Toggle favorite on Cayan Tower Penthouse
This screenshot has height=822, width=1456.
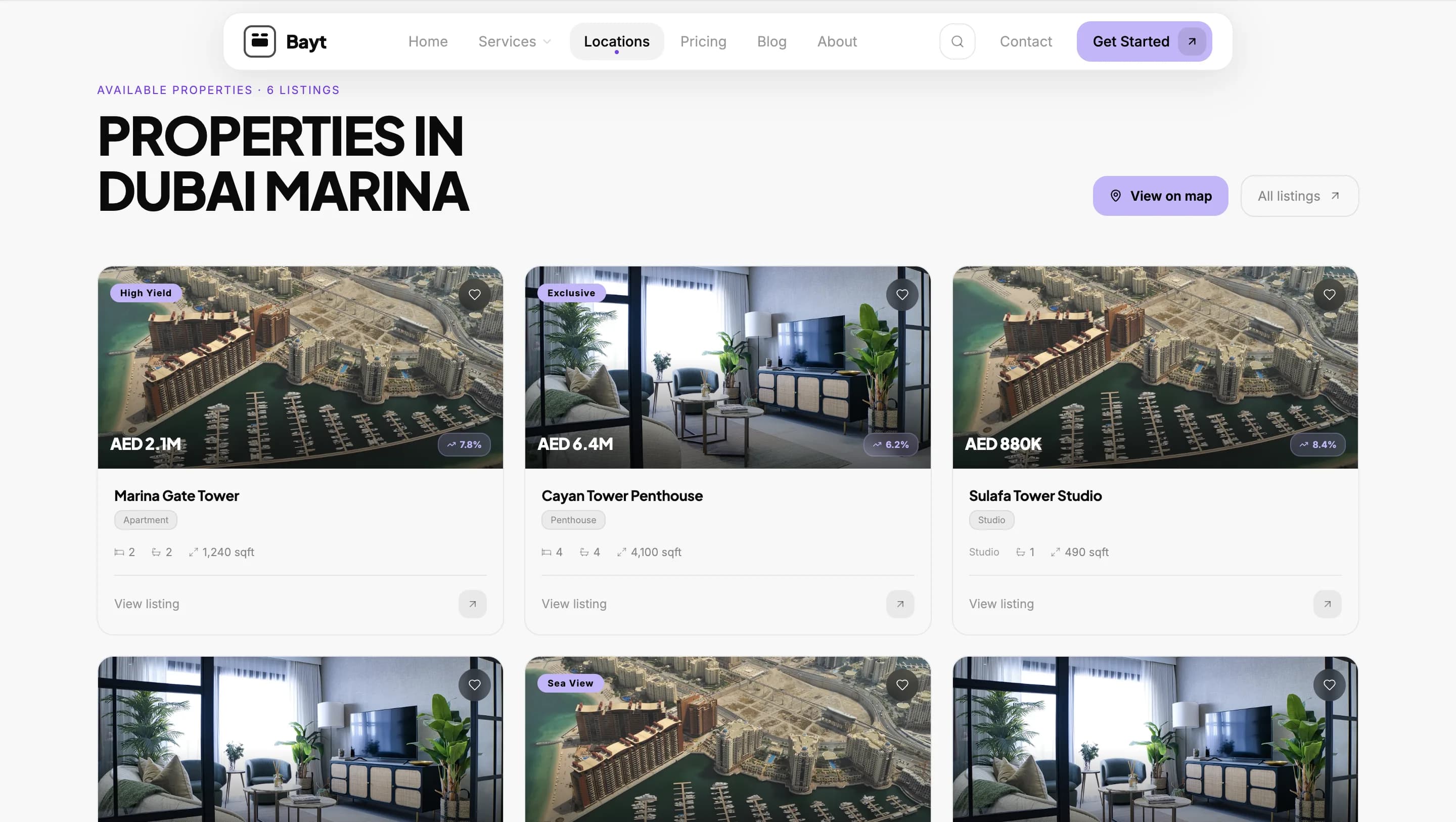901,294
